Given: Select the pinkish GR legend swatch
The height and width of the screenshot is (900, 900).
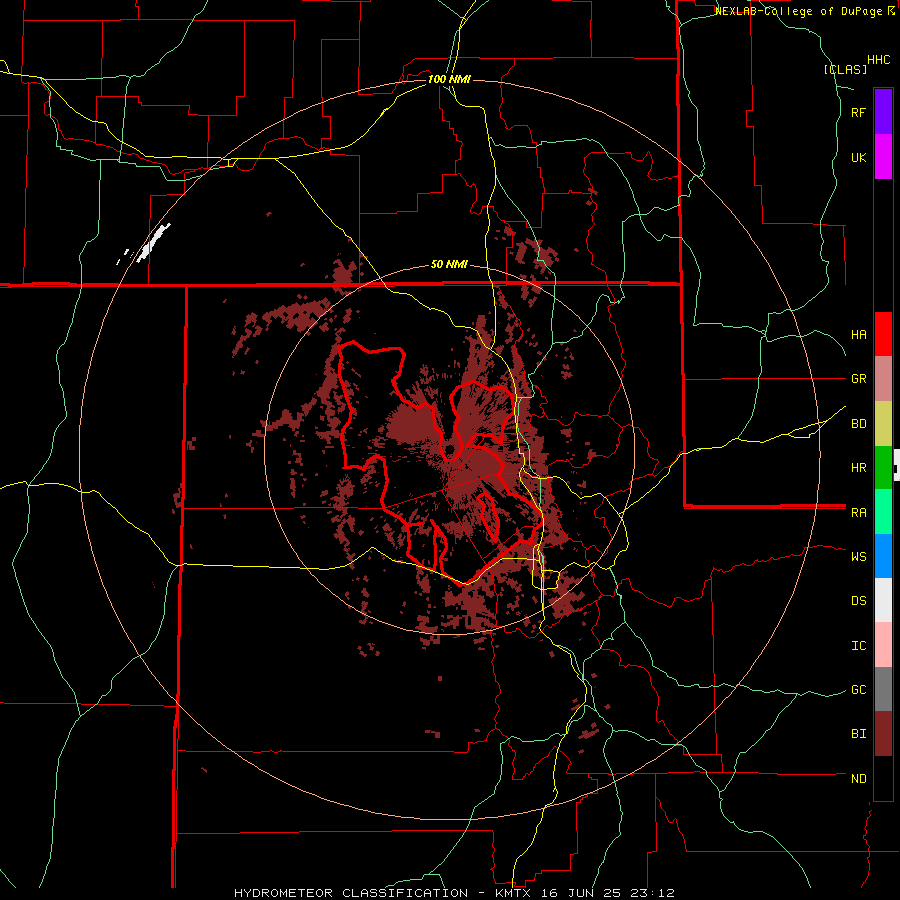Looking at the screenshot, I should (883, 379).
